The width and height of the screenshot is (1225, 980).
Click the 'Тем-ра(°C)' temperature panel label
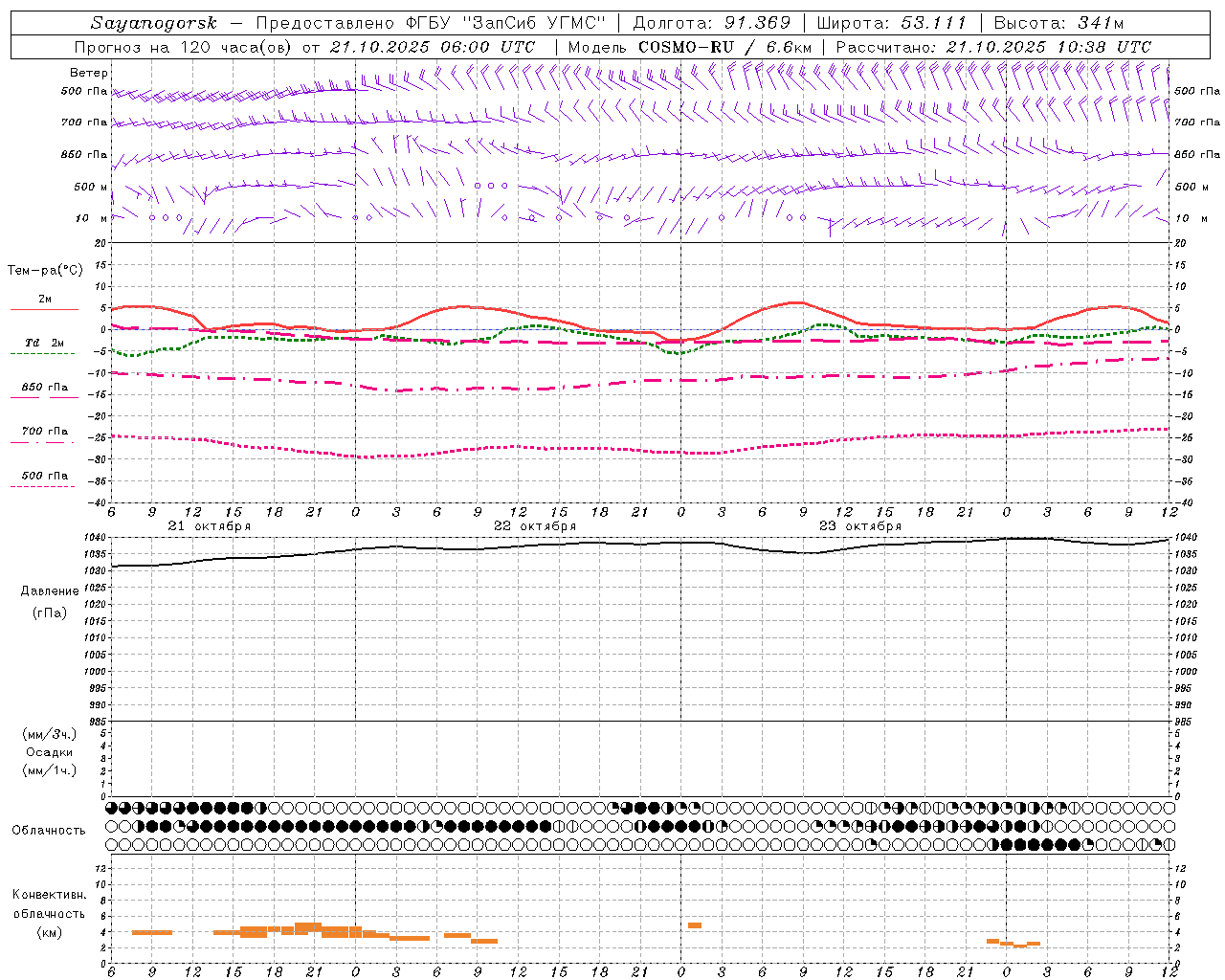pos(45,271)
